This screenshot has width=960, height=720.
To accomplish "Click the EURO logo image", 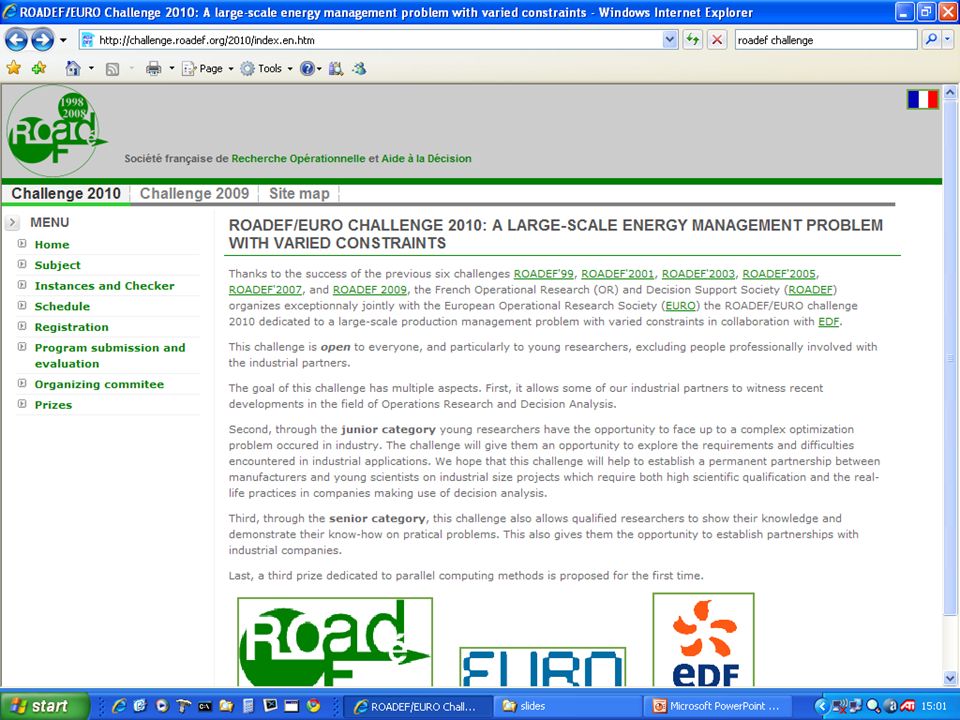I will [x=542, y=667].
